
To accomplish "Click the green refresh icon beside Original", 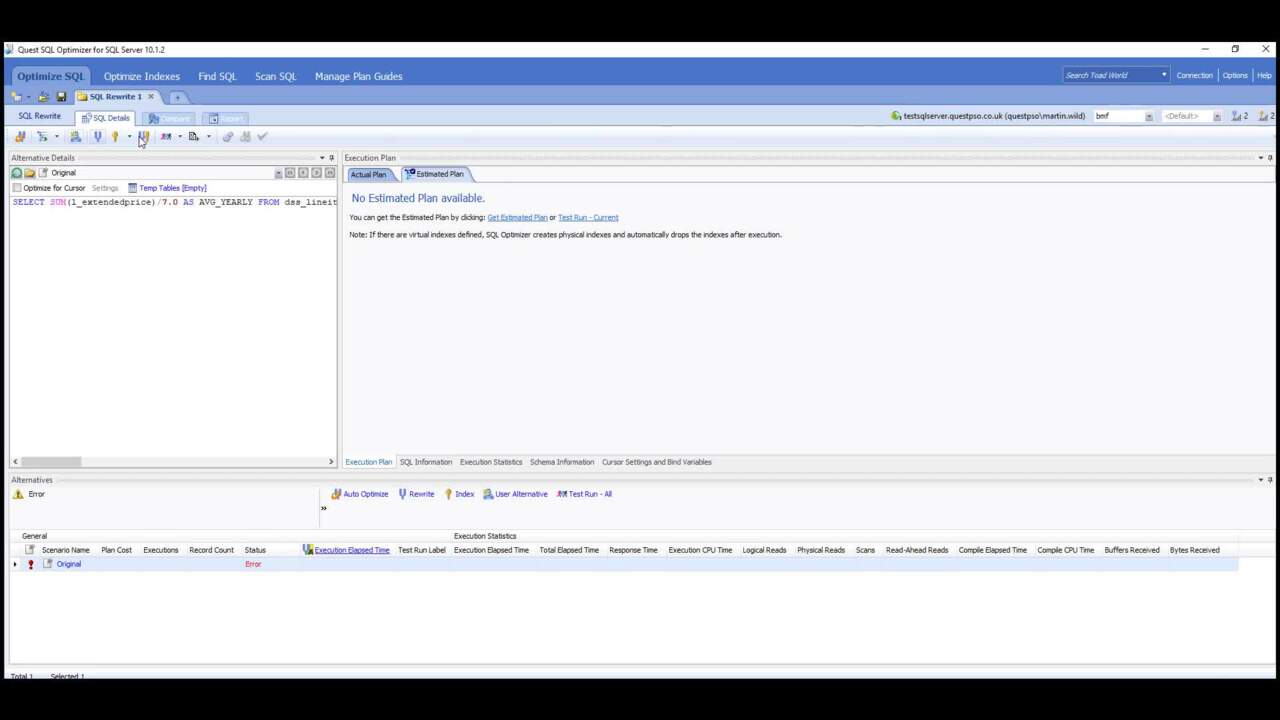I will tap(16, 173).
